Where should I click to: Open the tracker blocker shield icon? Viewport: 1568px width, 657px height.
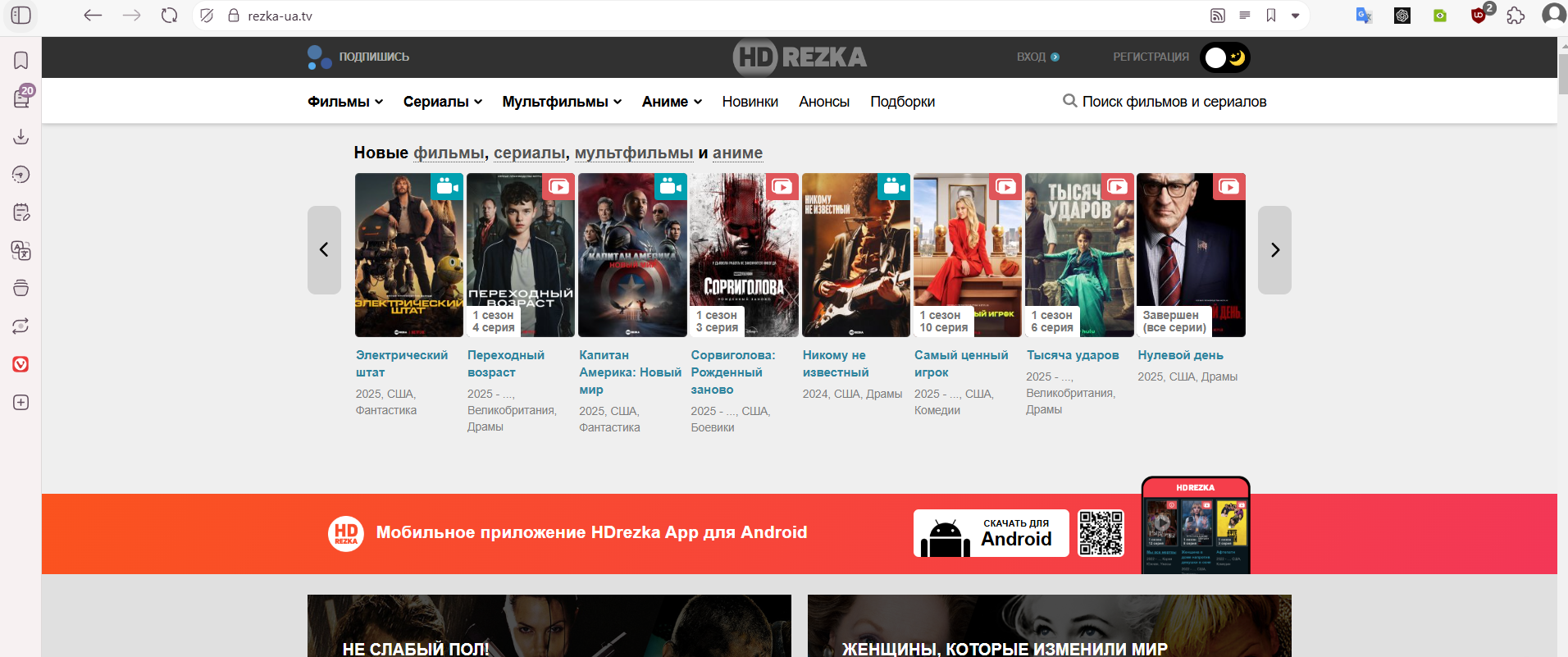[x=207, y=16]
